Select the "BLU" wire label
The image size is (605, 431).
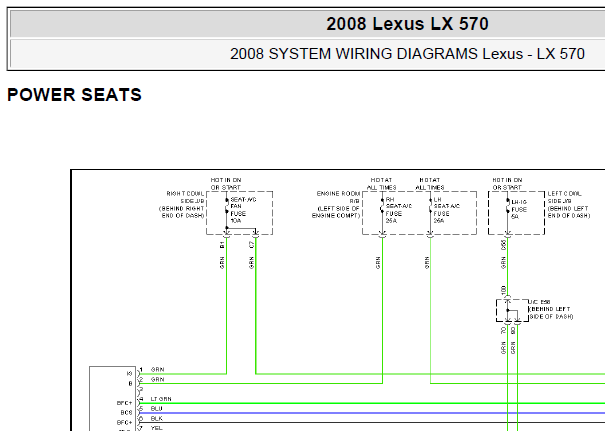click(x=157, y=409)
